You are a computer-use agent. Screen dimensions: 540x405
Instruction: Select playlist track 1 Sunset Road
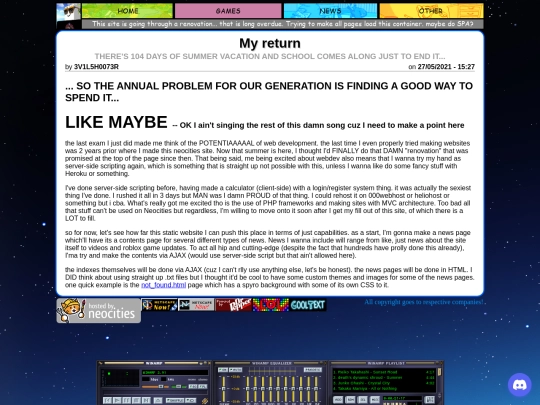point(384,372)
